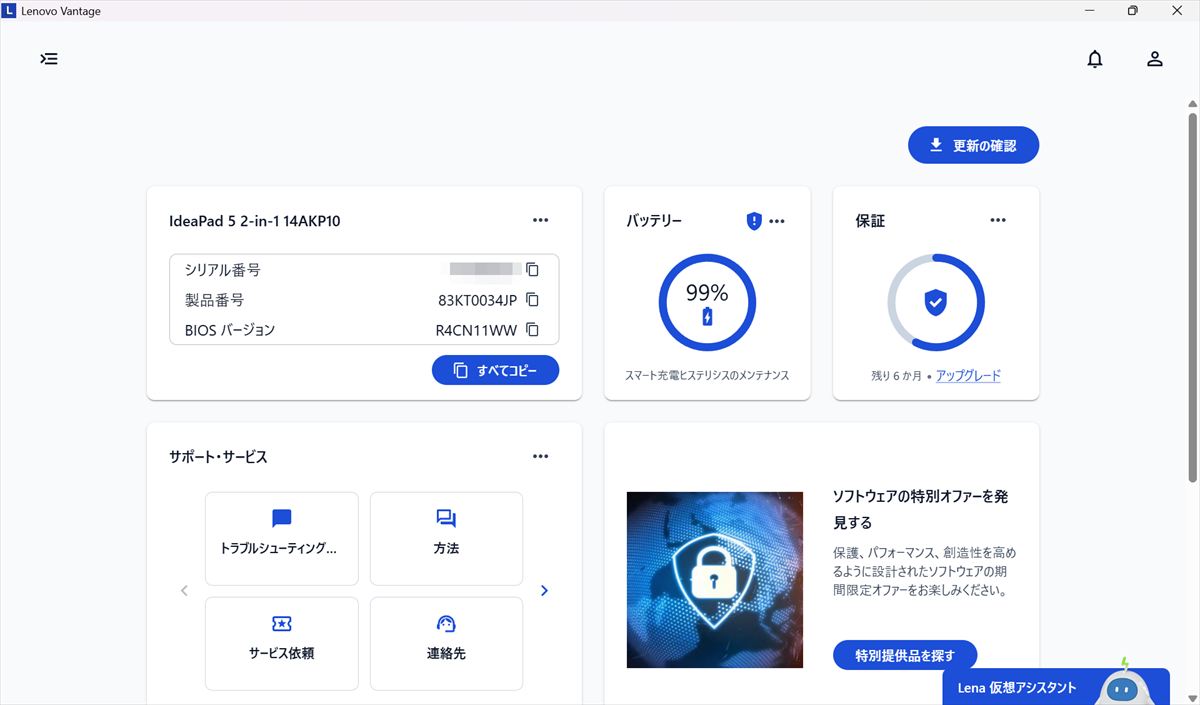
Task: Open IdeaPad device card more options
Action: pyautogui.click(x=540, y=221)
